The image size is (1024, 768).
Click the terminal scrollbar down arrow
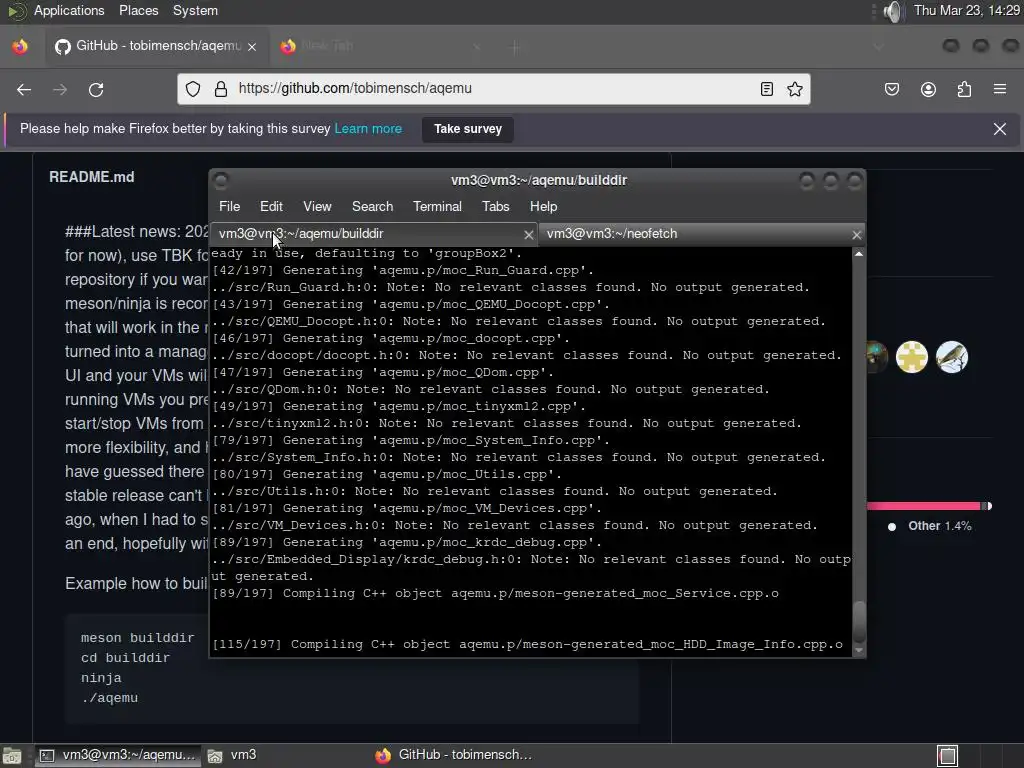point(859,650)
